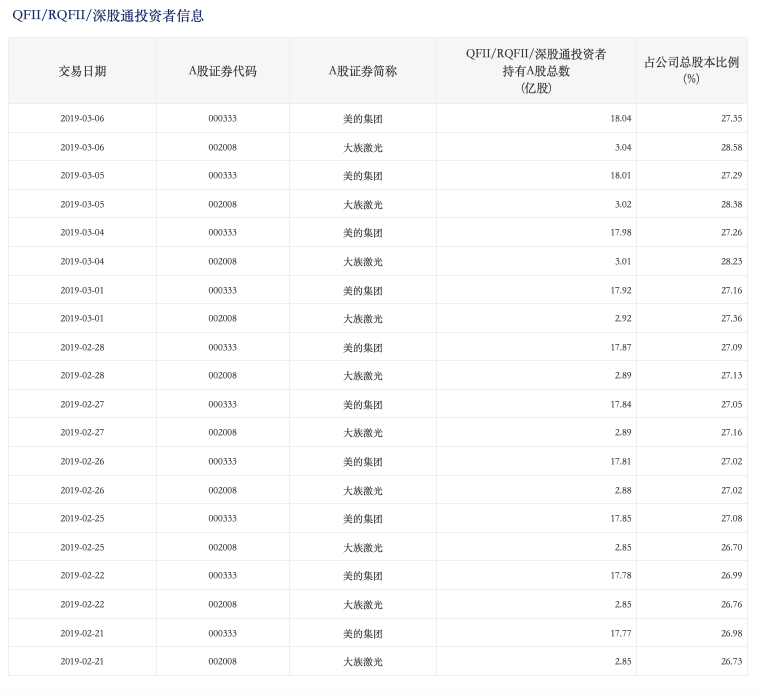Select the 26.73 percentage value
This screenshot has width=765, height=694.
[731, 661]
